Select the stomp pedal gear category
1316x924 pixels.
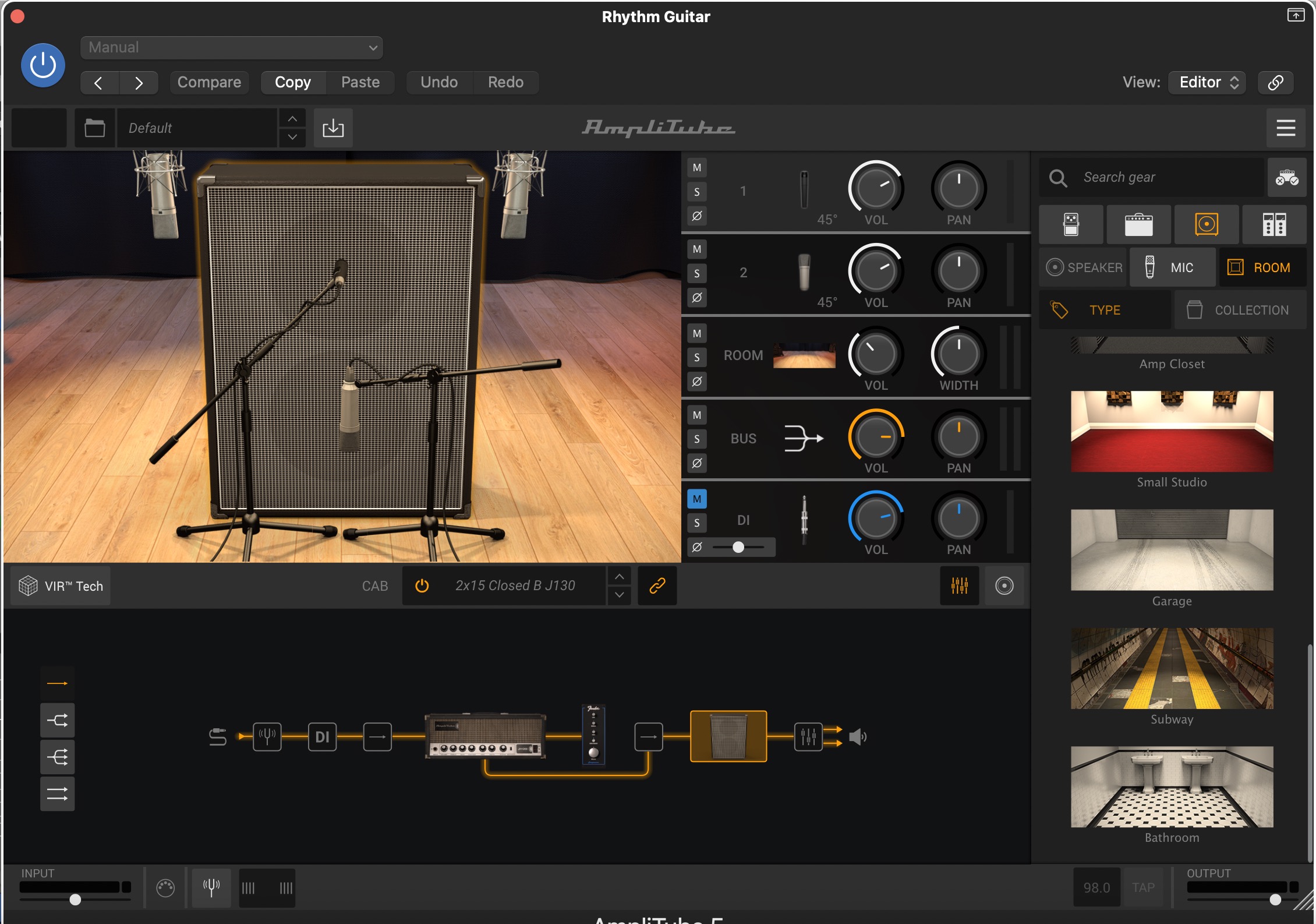point(1071,225)
